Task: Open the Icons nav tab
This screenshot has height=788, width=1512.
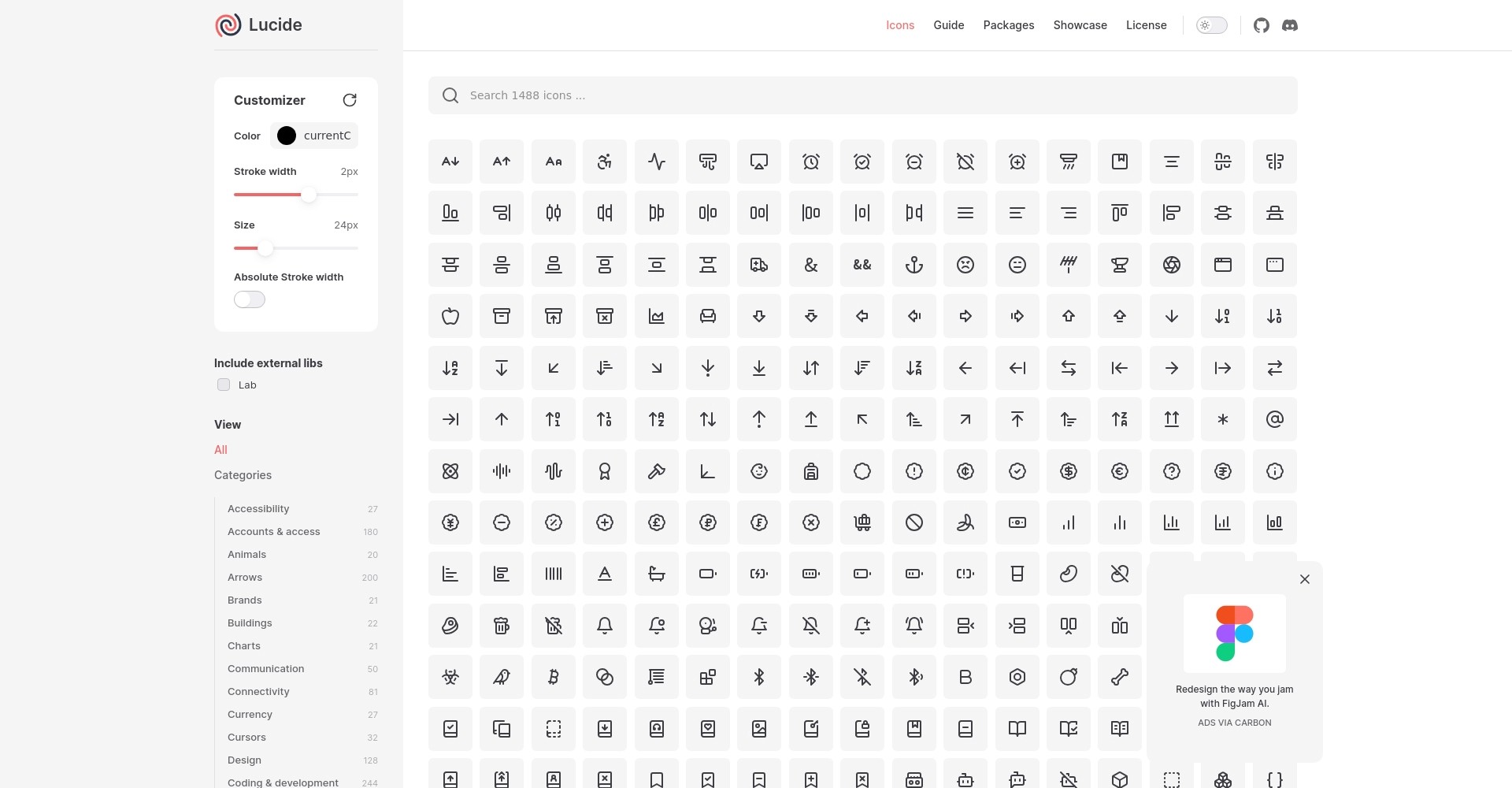Action: click(x=900, y=25)
